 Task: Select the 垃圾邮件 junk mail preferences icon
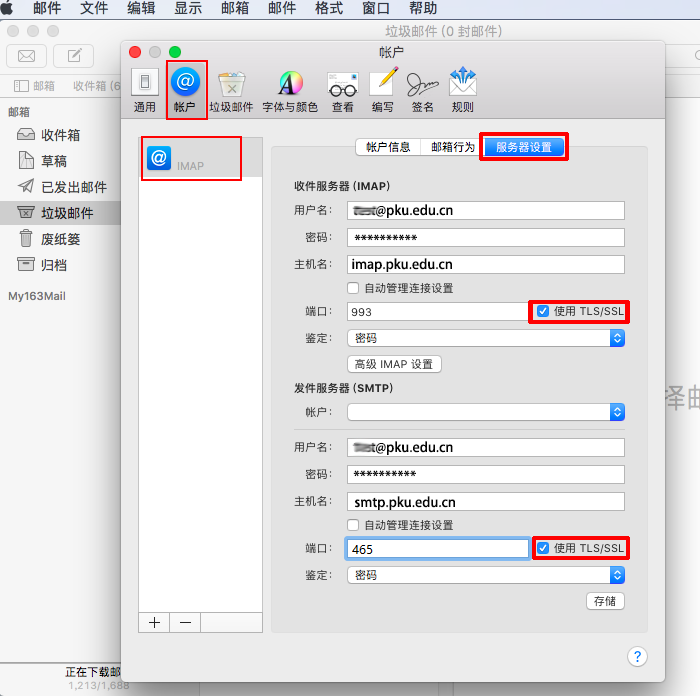pyautogui.click(x=231, y=90)
